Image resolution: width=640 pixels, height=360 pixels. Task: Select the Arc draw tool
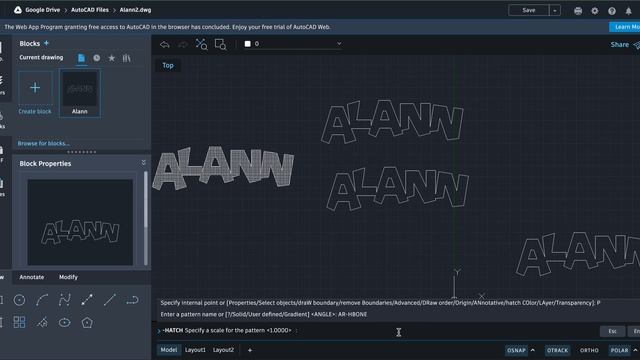(42, 300)
